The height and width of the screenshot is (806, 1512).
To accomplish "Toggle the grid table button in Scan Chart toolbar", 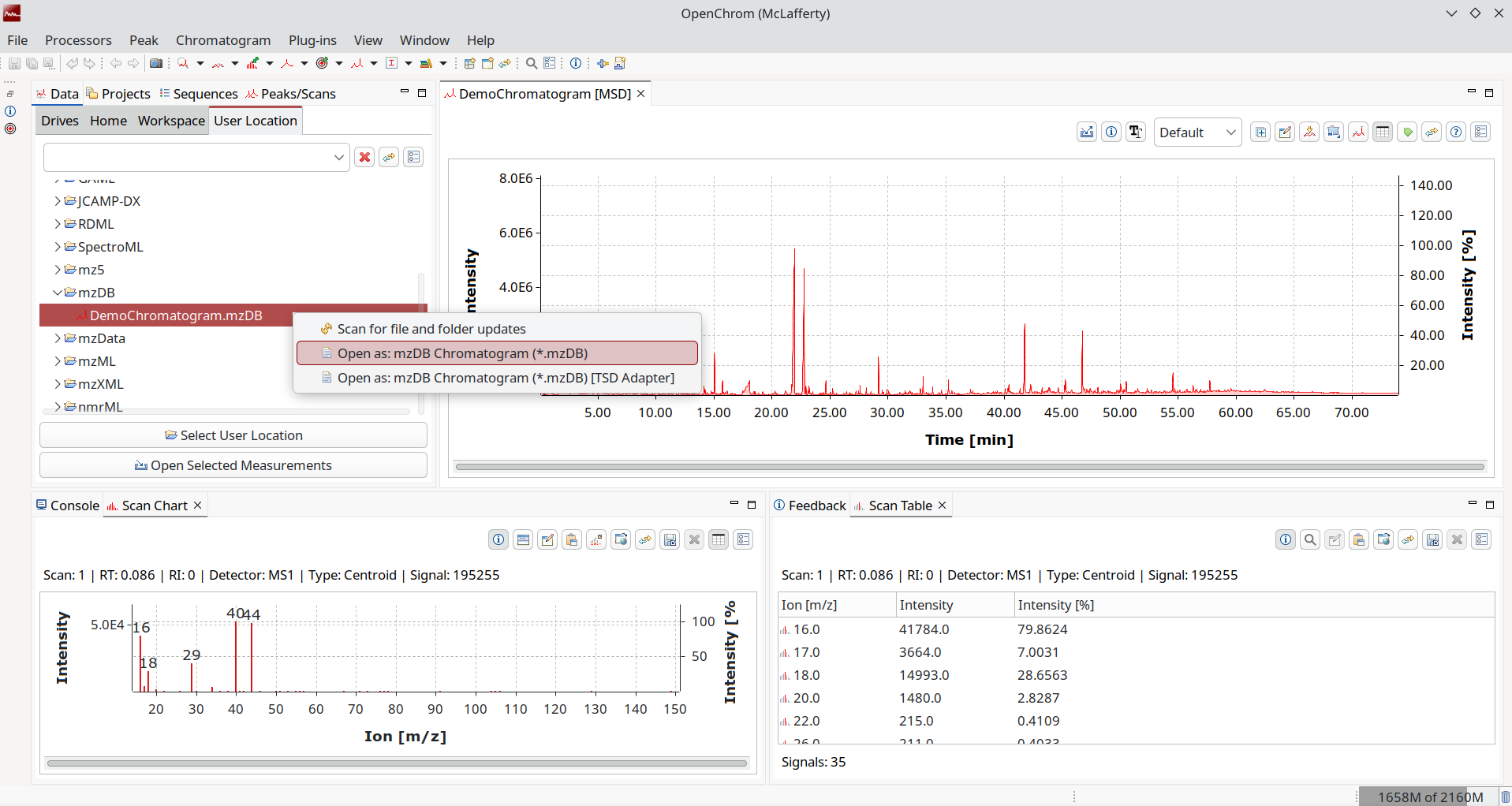I will click(x=719, y=539).
